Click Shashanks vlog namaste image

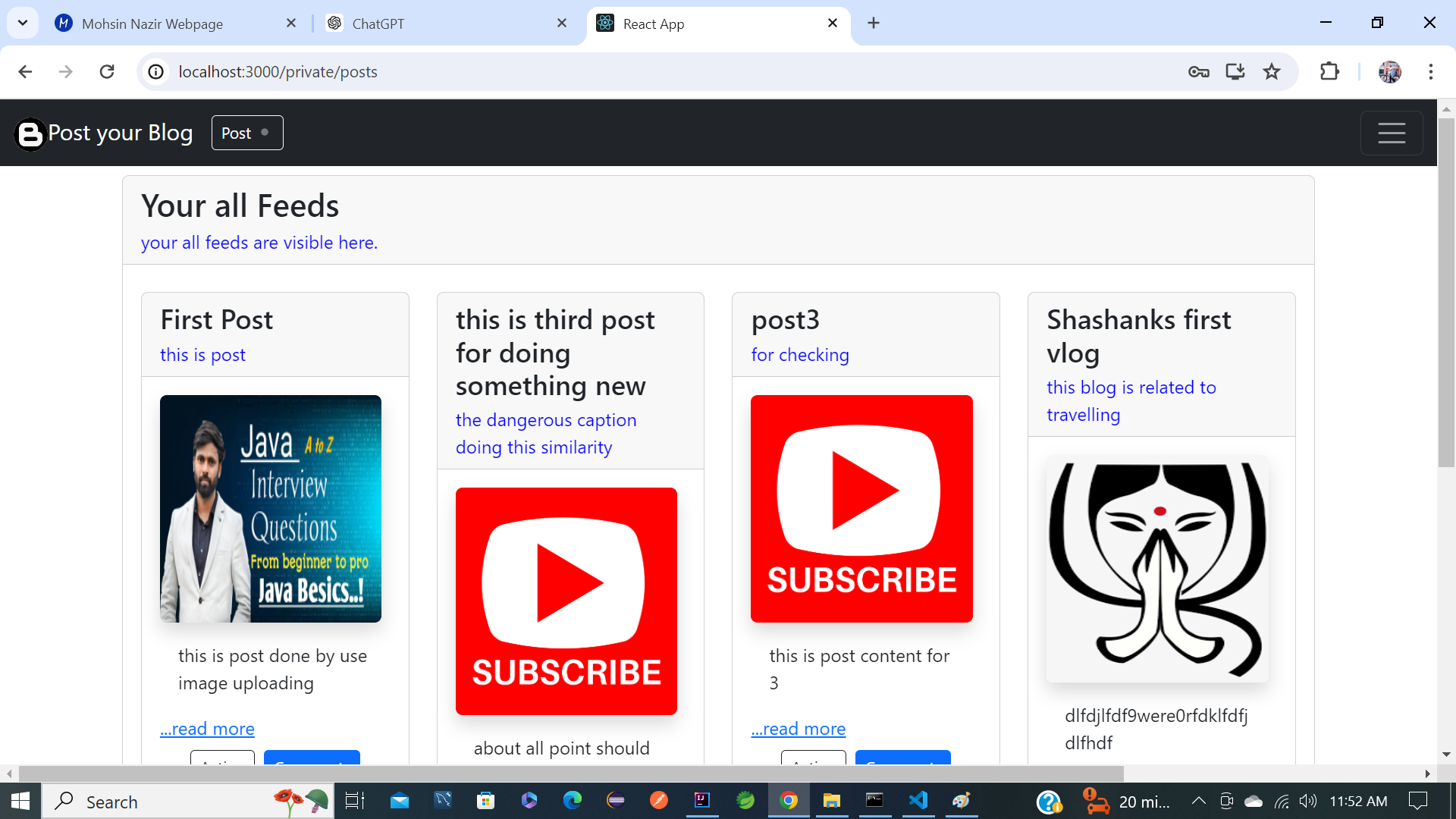click(1157, 569)
